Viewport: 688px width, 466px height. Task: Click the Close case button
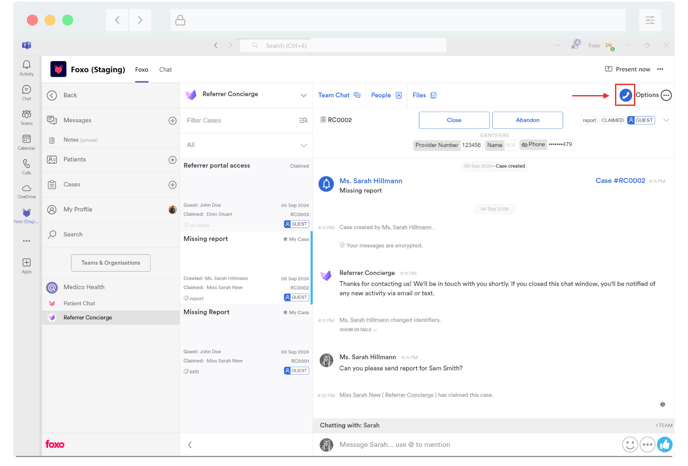pyautogui.click(x=454, y=120)
